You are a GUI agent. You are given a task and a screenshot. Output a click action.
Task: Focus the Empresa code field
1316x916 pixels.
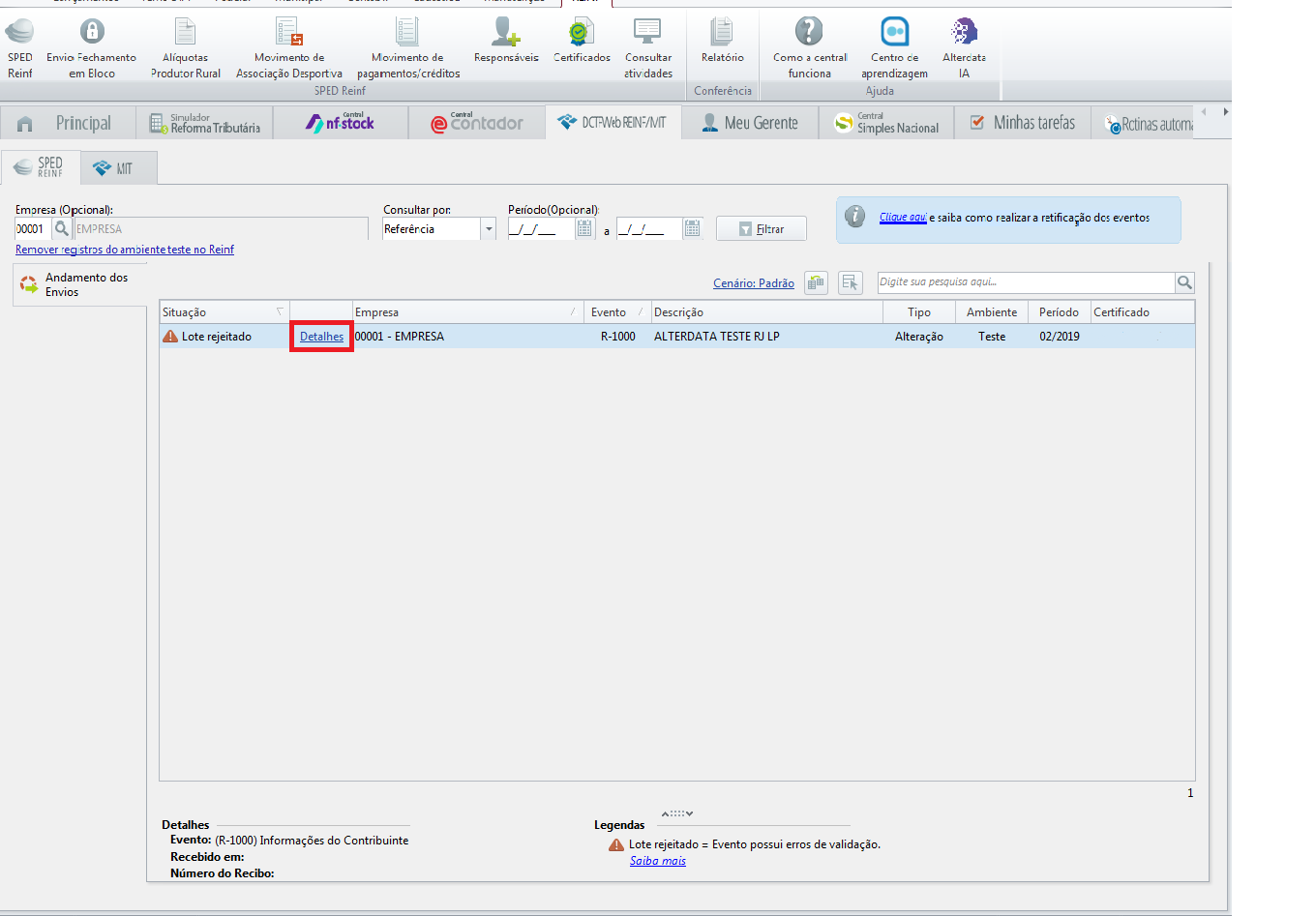(x=33, y=229)
